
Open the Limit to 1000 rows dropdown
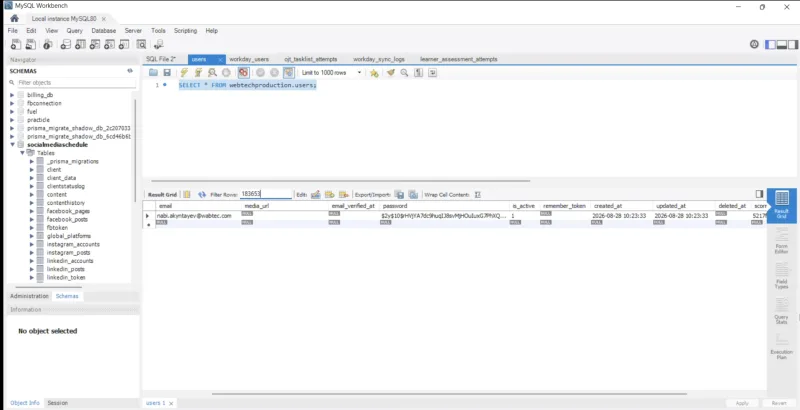[331, 73]
